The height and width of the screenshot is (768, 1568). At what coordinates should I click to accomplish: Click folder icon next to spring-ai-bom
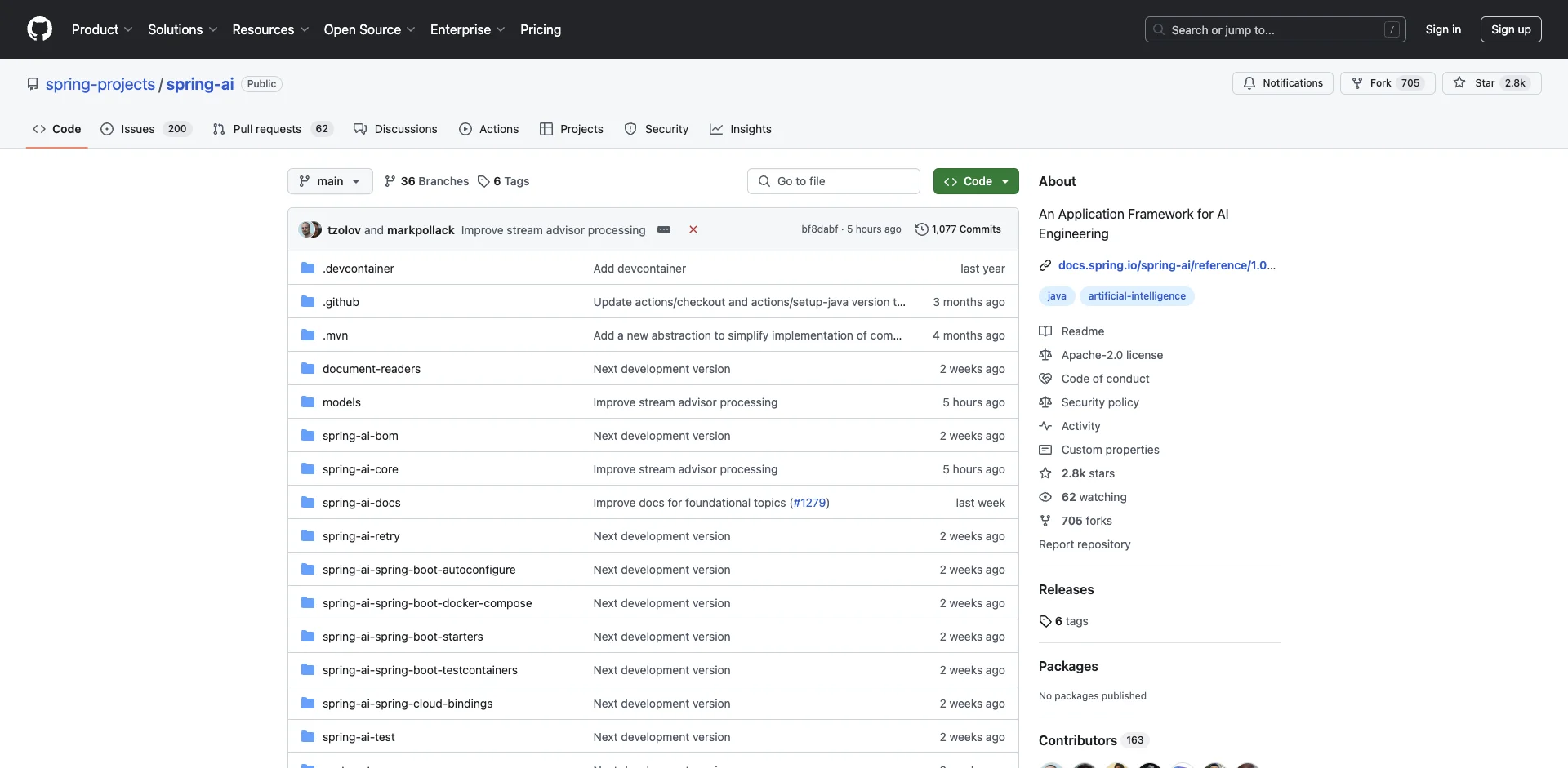308,436
